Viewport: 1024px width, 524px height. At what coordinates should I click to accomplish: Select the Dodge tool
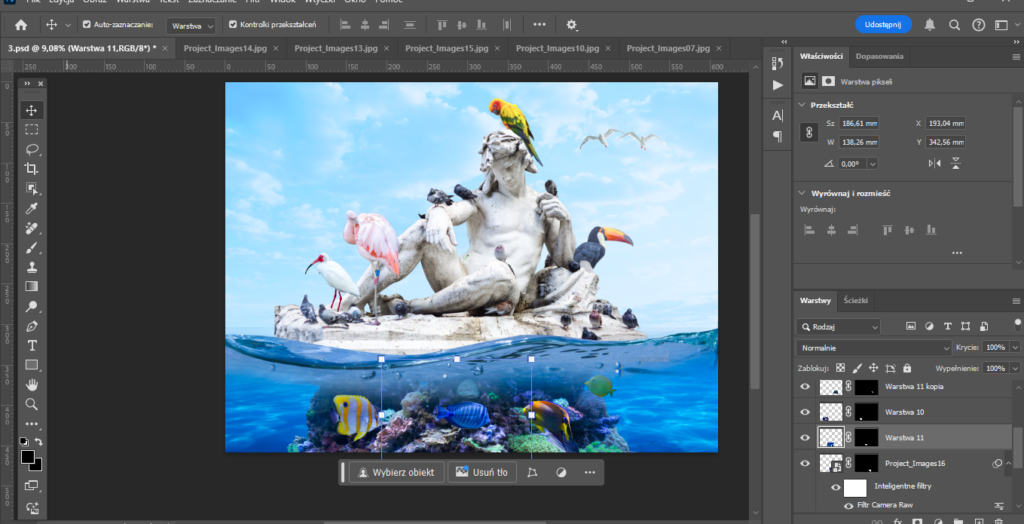coord(31,306)
